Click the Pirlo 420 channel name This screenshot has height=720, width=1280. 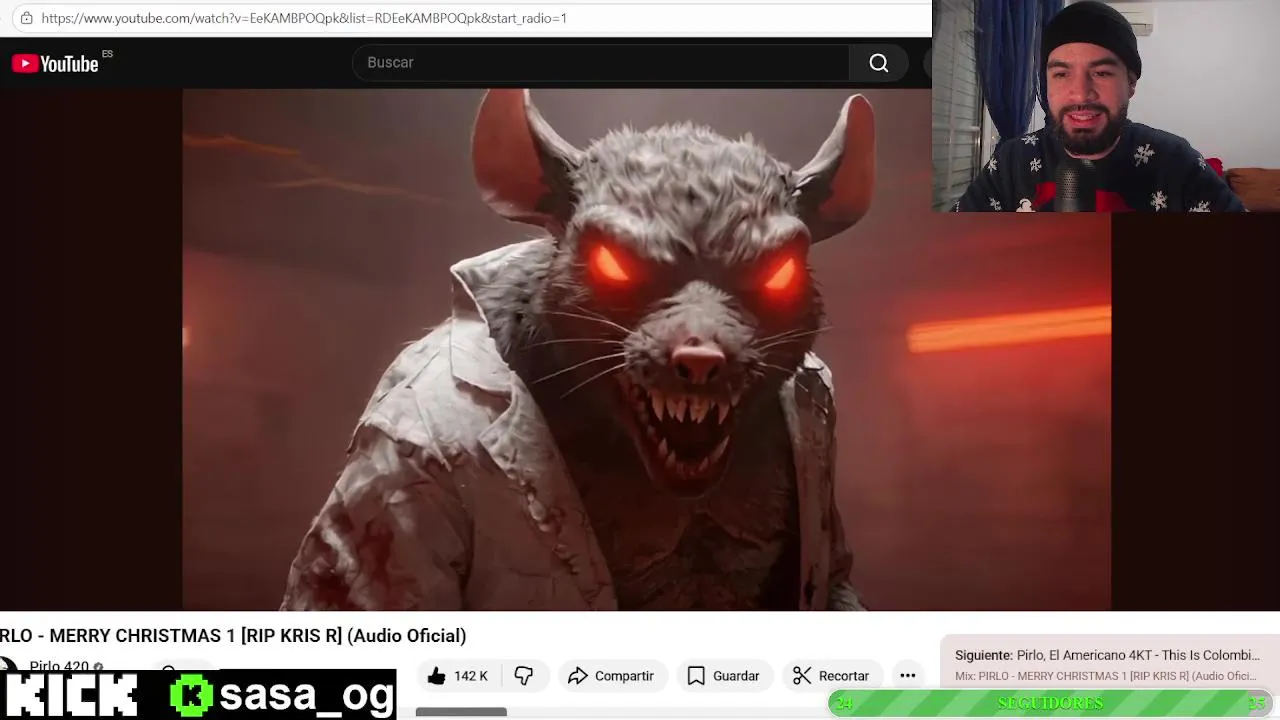(59, 666)
